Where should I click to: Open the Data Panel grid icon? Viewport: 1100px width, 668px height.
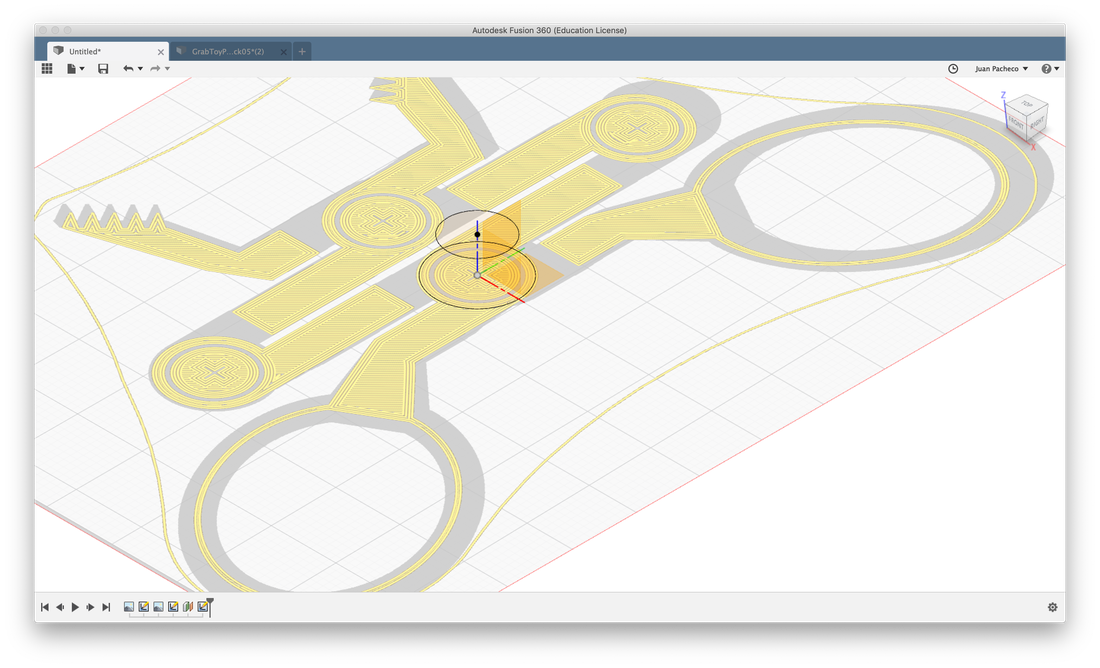(47, 68)
